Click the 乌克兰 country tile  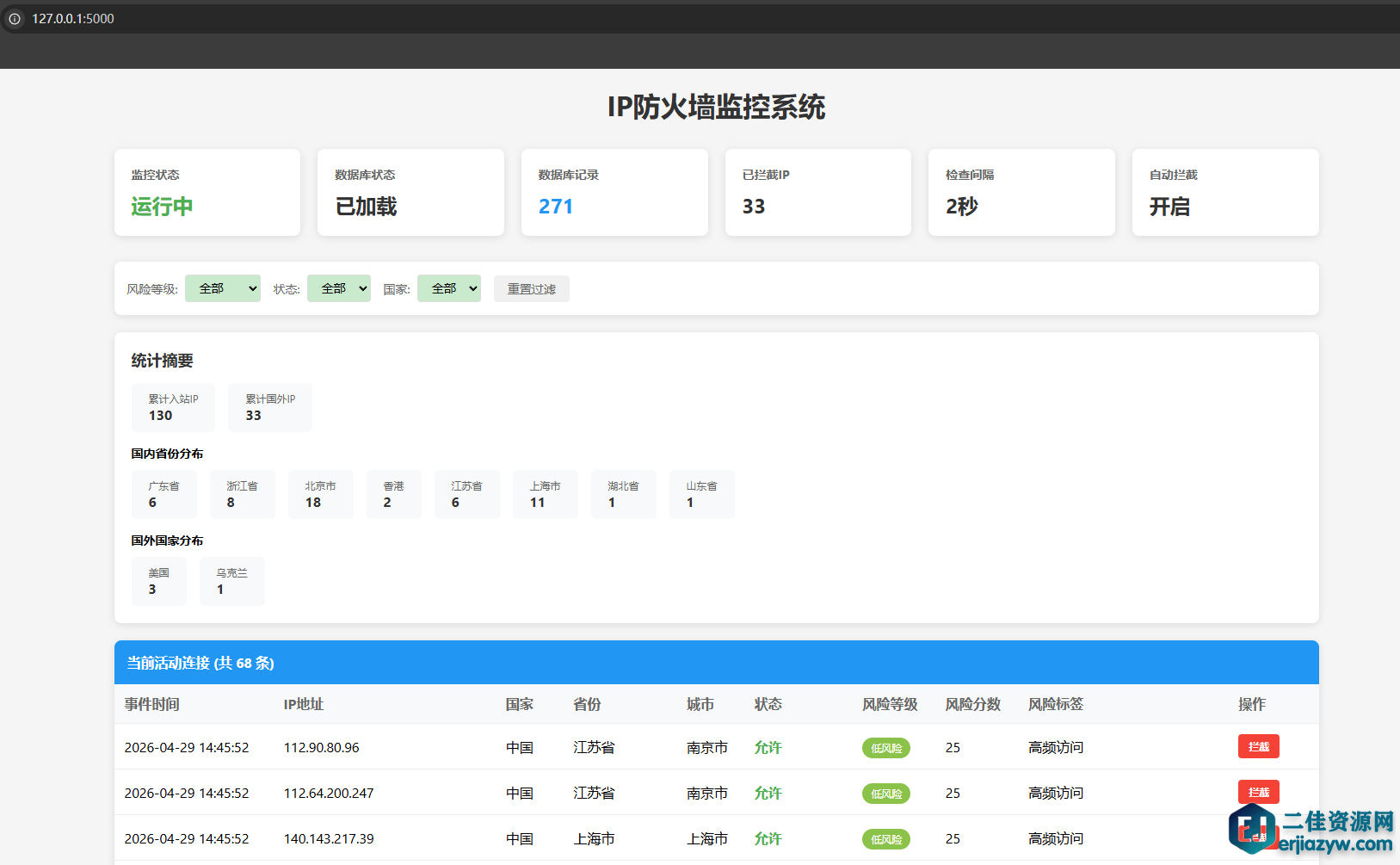click(232, 581)
